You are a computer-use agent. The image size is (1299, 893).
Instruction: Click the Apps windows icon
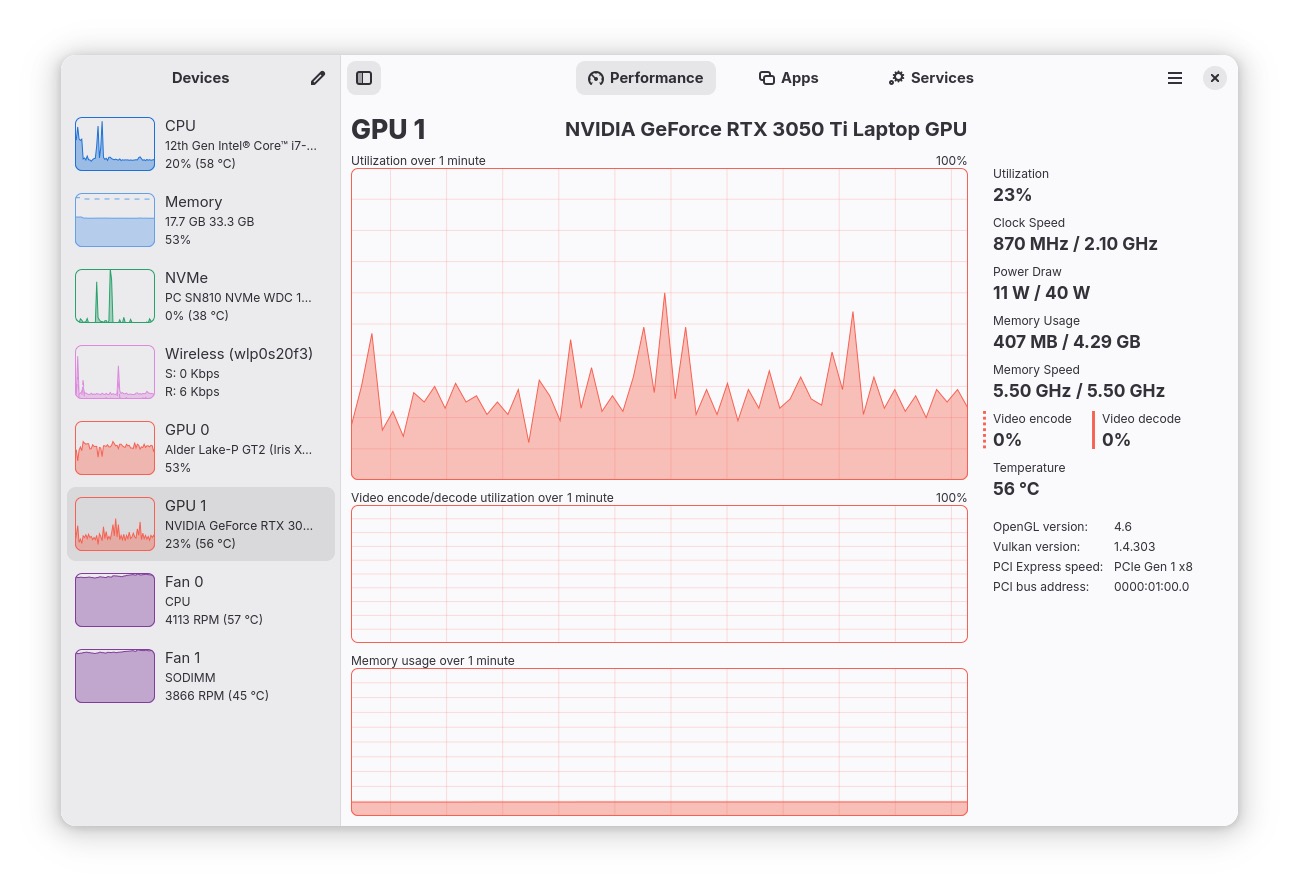(767, 78)
